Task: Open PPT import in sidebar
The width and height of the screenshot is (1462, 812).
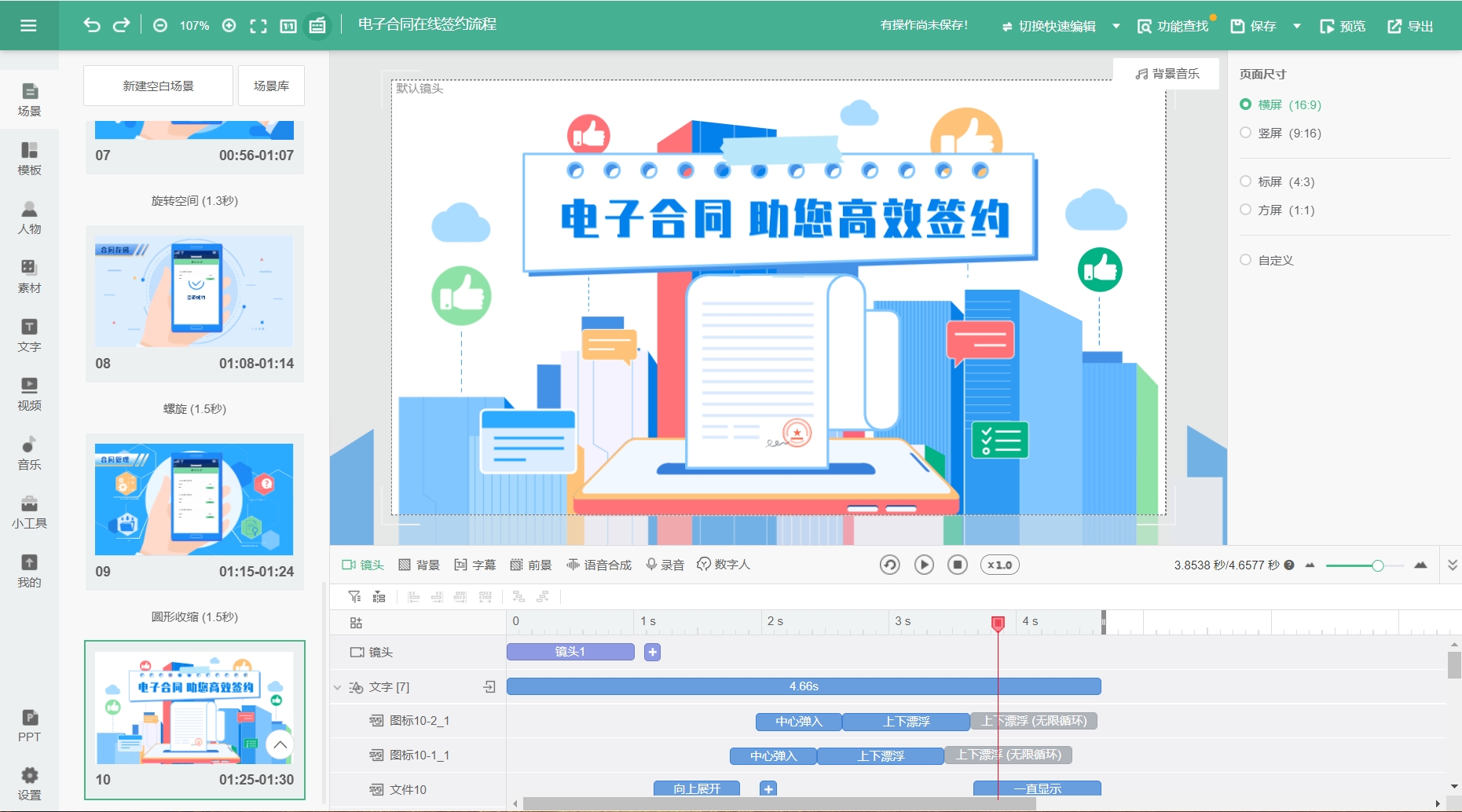Action: pyautogui.click(x=29, y=726)
